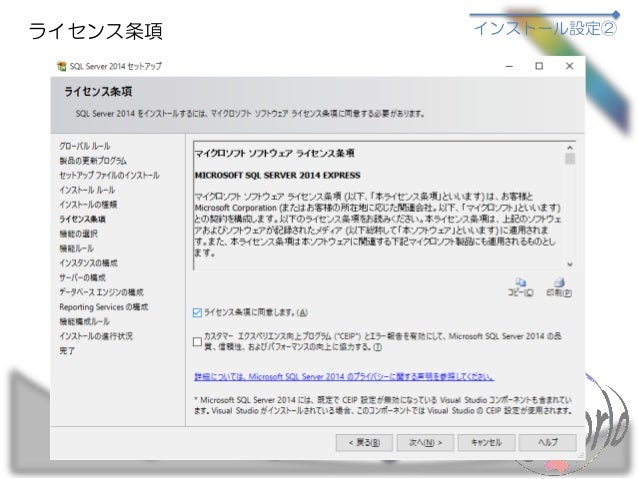Image resolution: width=638 pixels, height=479 pixels.
Task: Click the Copy (コピー) icon
Action: [521, 282]
